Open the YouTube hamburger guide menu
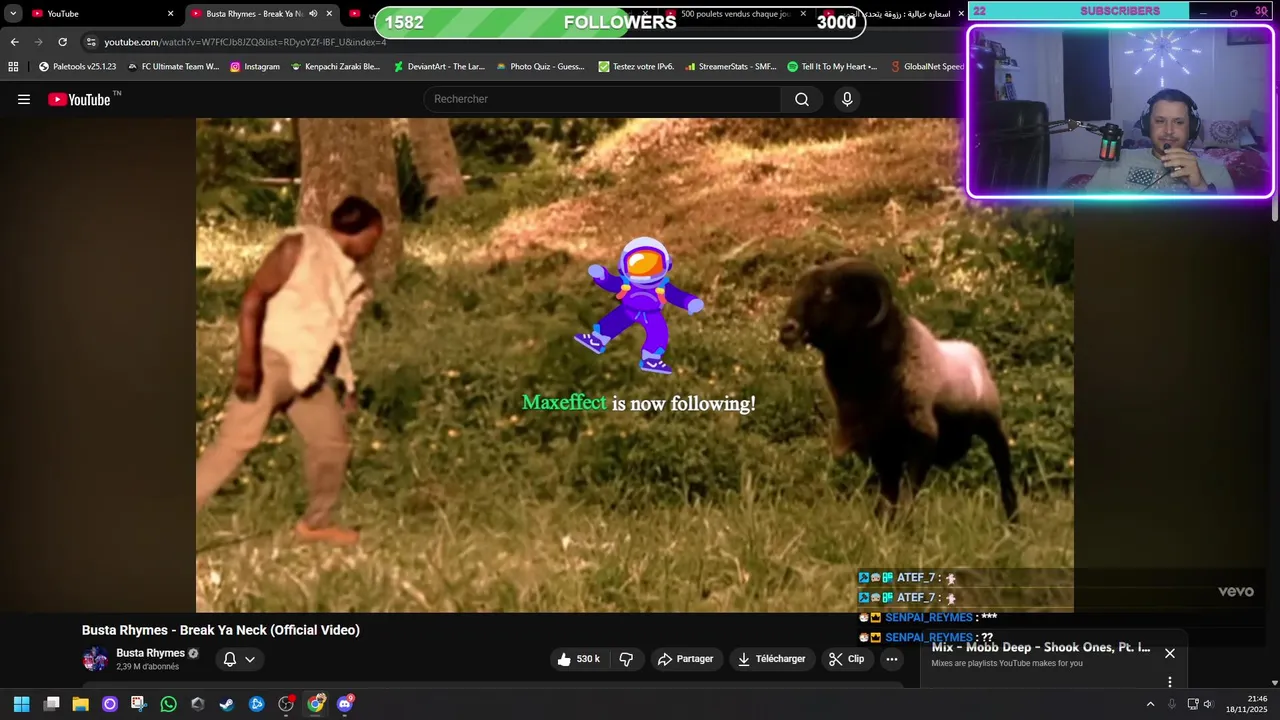This screenshot has width=1280, height=720. coord(24,99)
